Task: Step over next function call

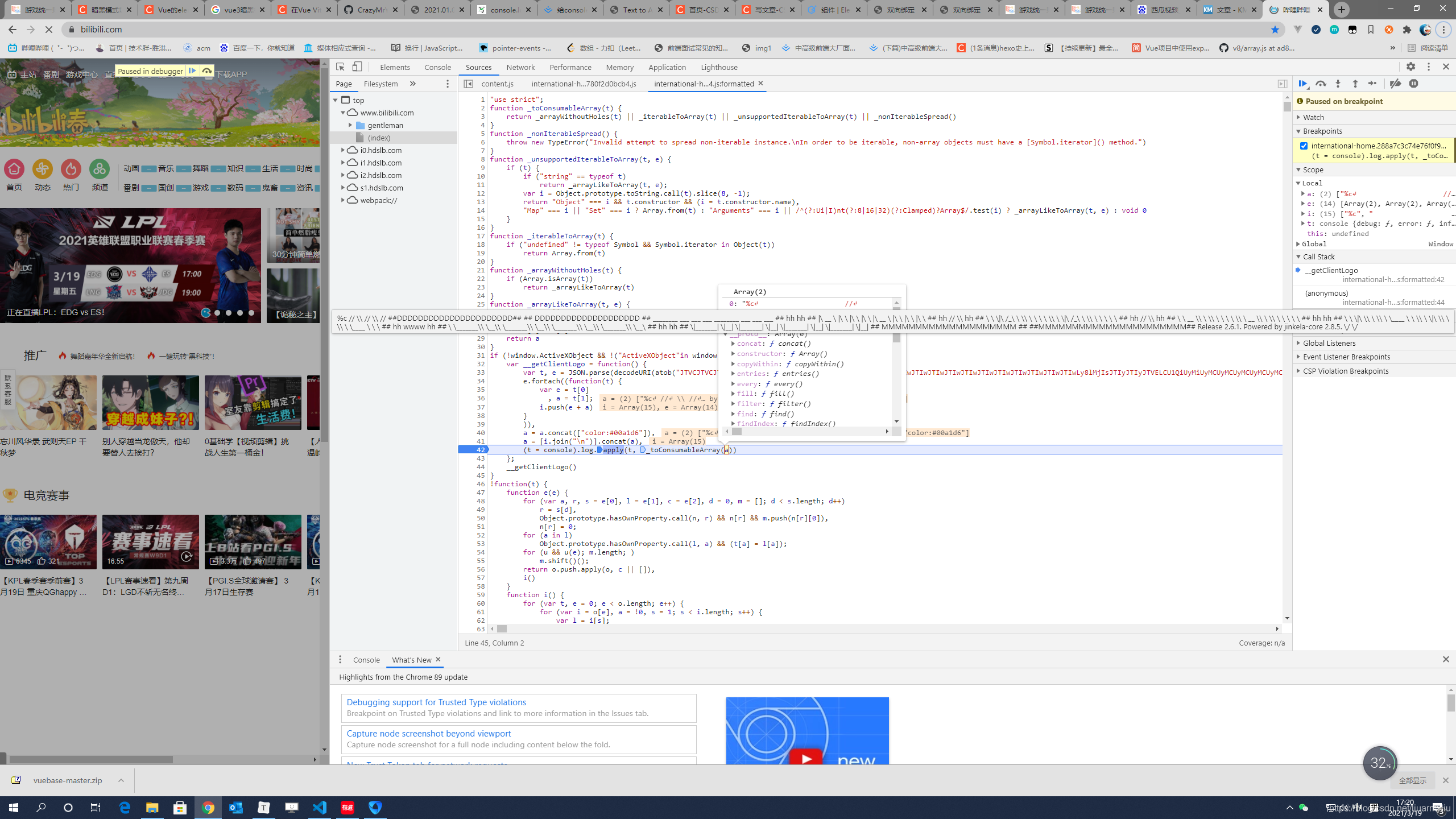Action: click(x=1321, y=84)
